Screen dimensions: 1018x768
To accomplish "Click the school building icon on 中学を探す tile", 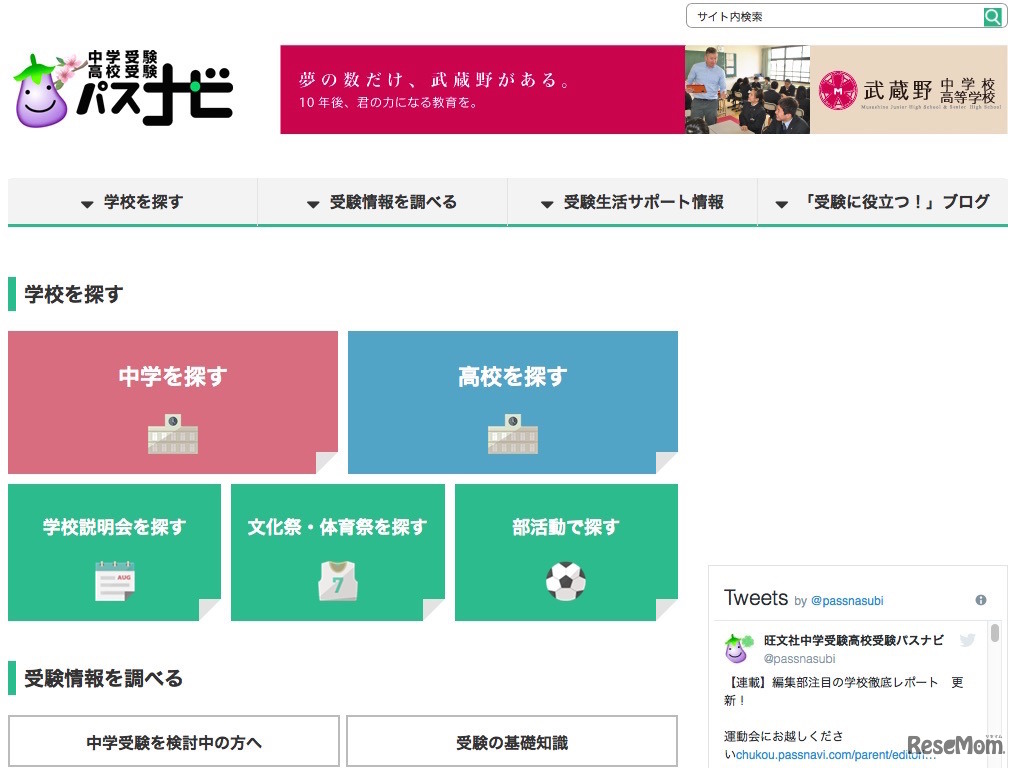I will pyautogui.click(x=172, y=438).
